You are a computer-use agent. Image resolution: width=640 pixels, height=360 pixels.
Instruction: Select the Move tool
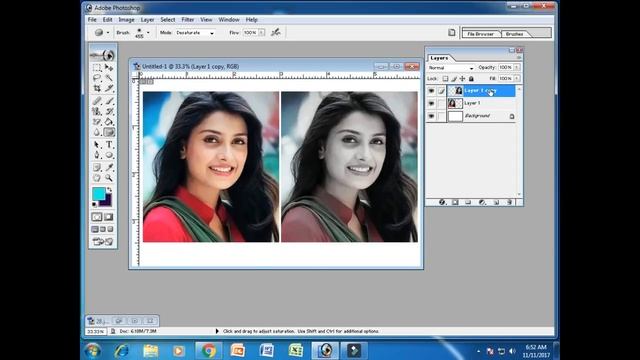[109, 67]
